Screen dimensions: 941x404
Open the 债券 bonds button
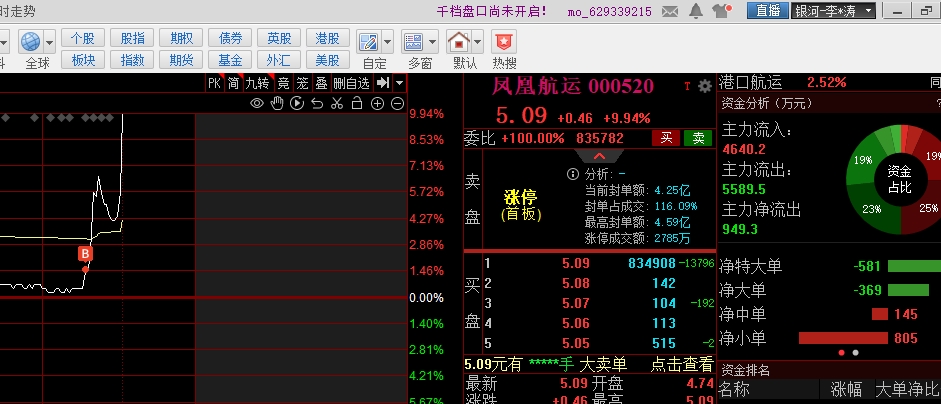230,38
